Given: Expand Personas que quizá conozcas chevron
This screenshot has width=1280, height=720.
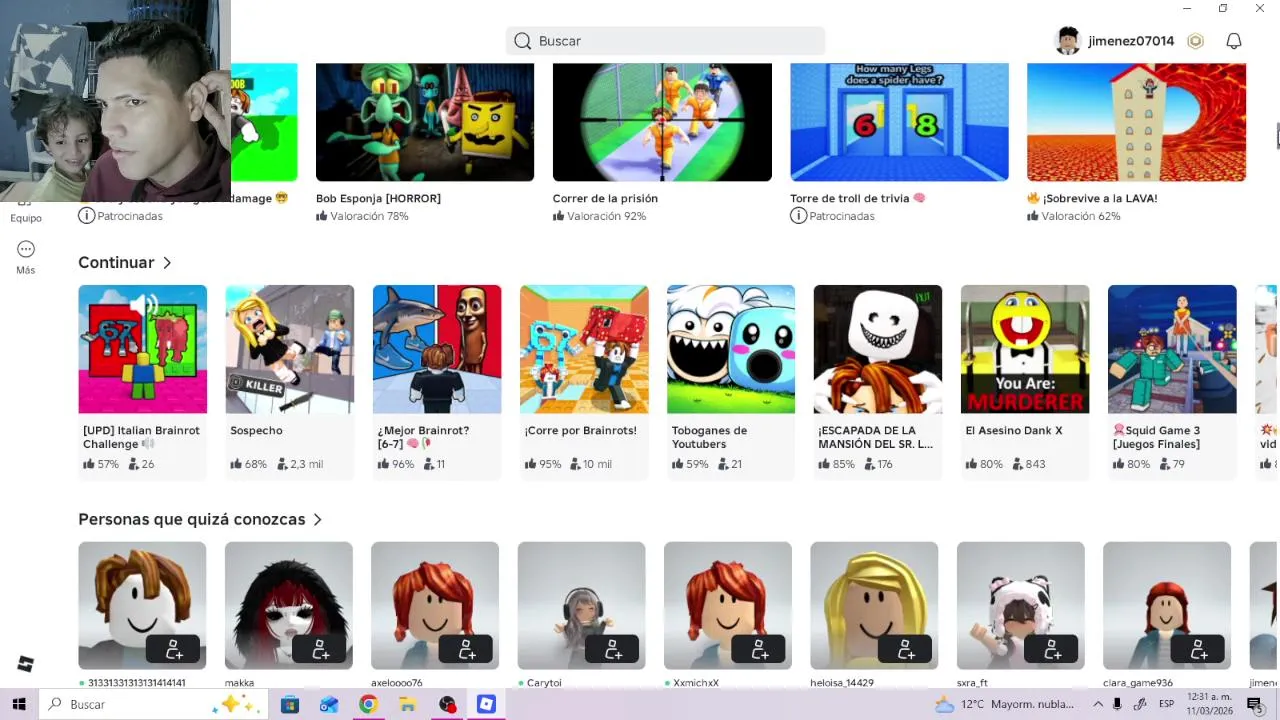Looking at the screenshot, I should pyautogui.click(x=317, y=519).
